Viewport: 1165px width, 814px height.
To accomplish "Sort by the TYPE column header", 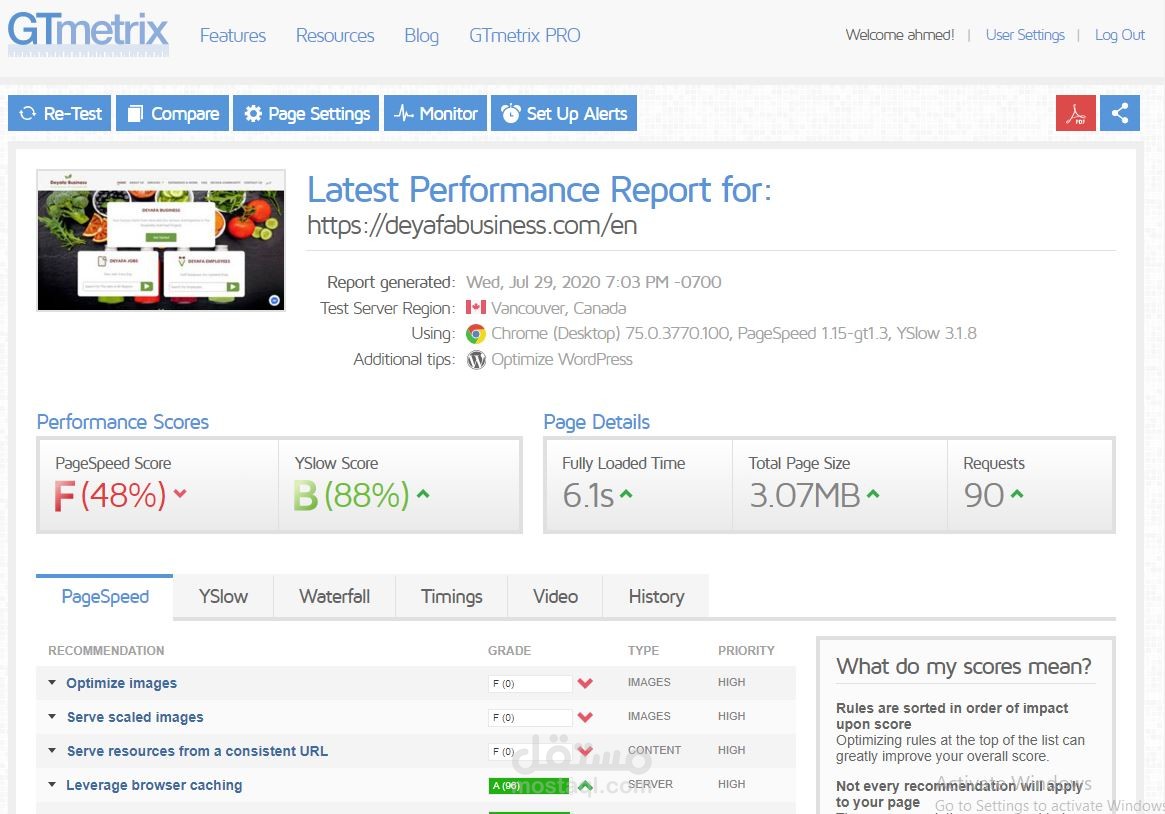I will coord(643,651).
